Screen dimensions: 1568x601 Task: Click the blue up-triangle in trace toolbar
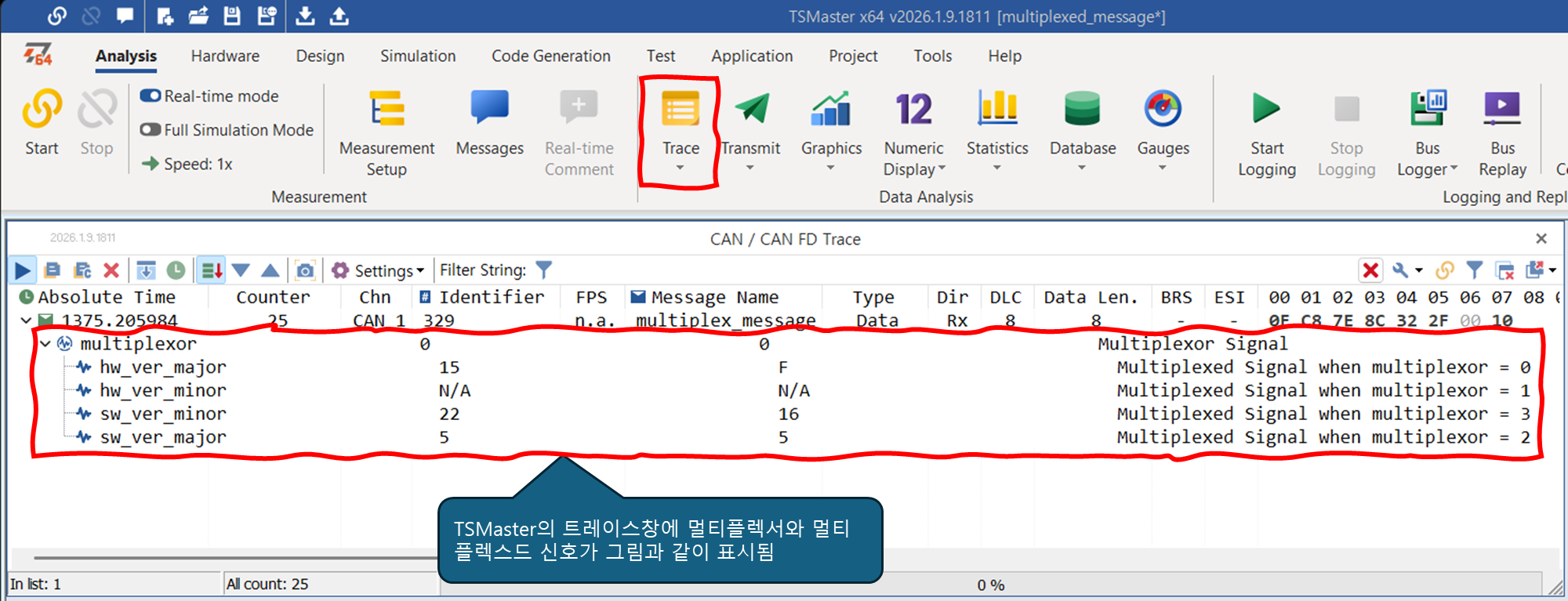pyautogui.click(x=270, y=270)
